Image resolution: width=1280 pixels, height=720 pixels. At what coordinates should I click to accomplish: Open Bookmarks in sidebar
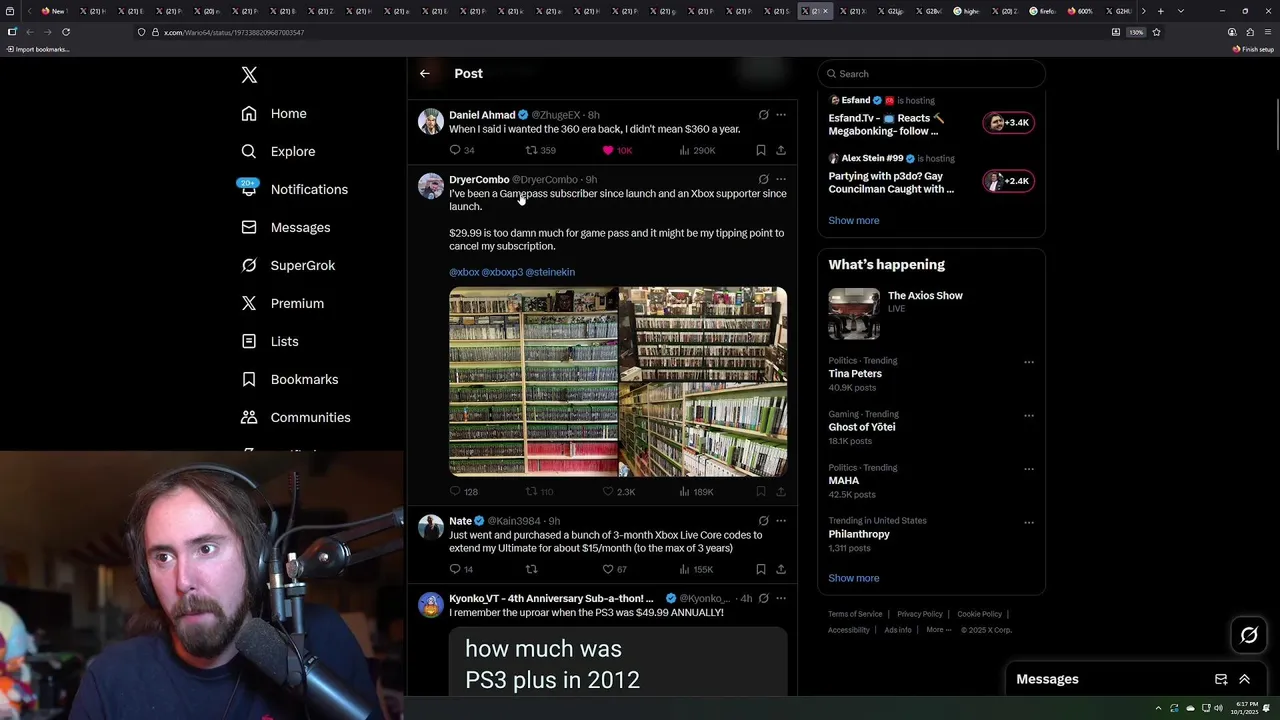[290, 380]
